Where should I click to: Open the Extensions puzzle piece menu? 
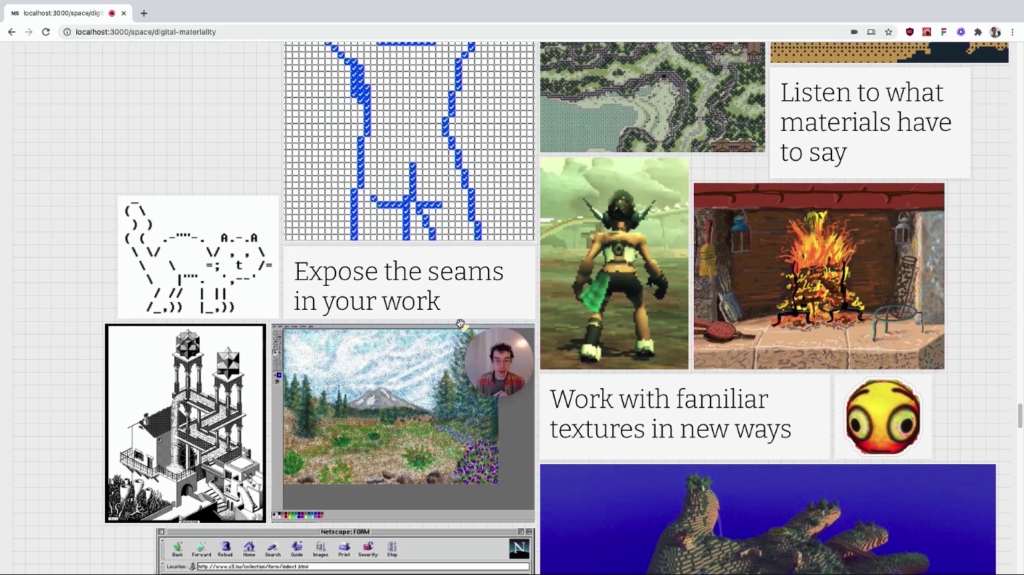pos(978,31)
